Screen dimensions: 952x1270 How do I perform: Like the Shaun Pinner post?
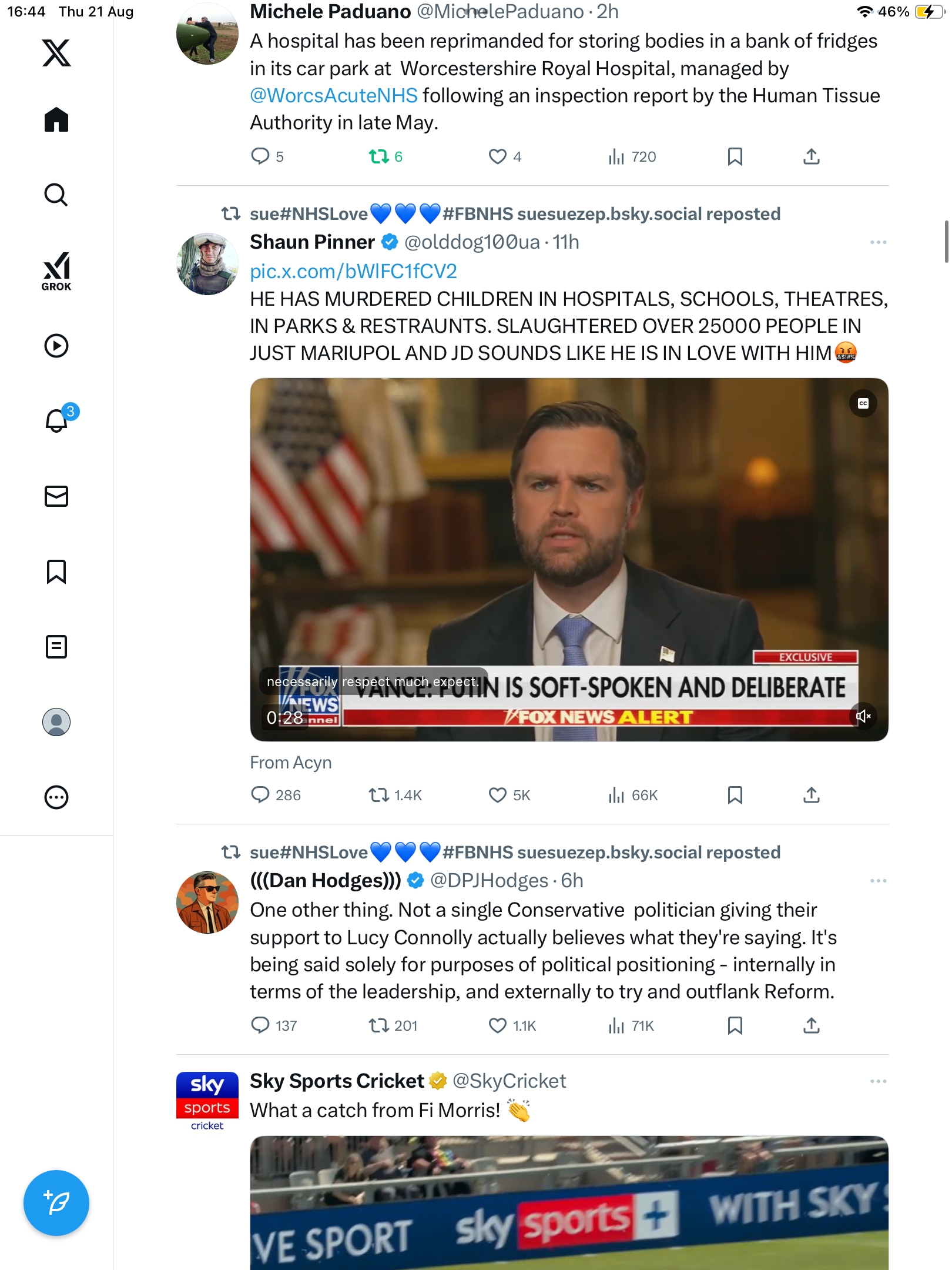[x=498, y=795]
